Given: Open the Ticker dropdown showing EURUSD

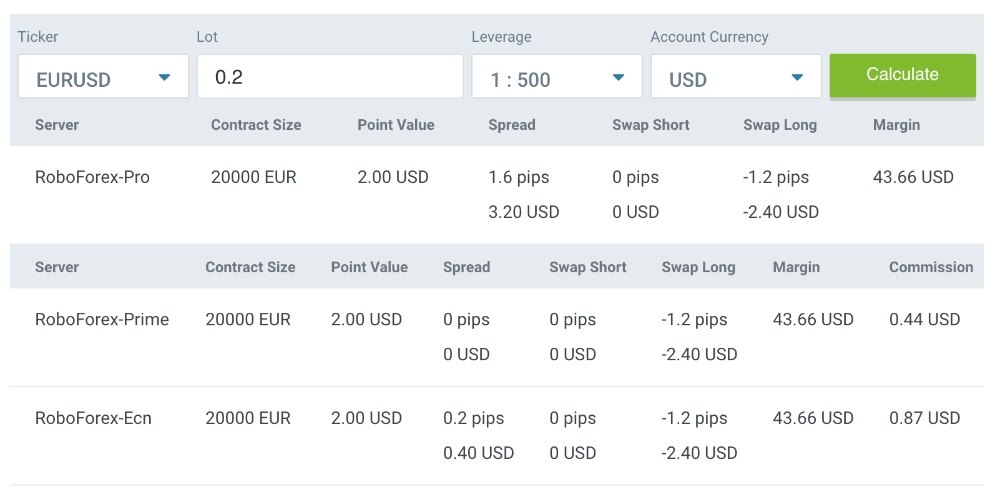Looking at the screenshot, I should 103,77.
